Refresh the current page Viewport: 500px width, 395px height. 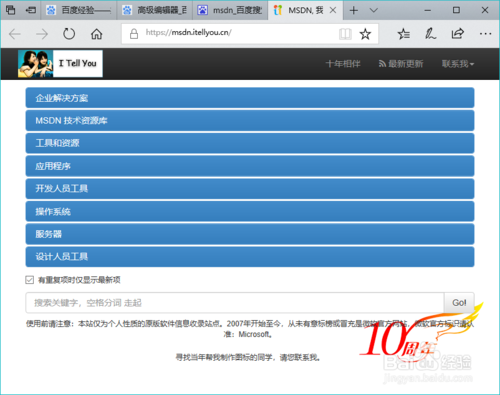69,34
